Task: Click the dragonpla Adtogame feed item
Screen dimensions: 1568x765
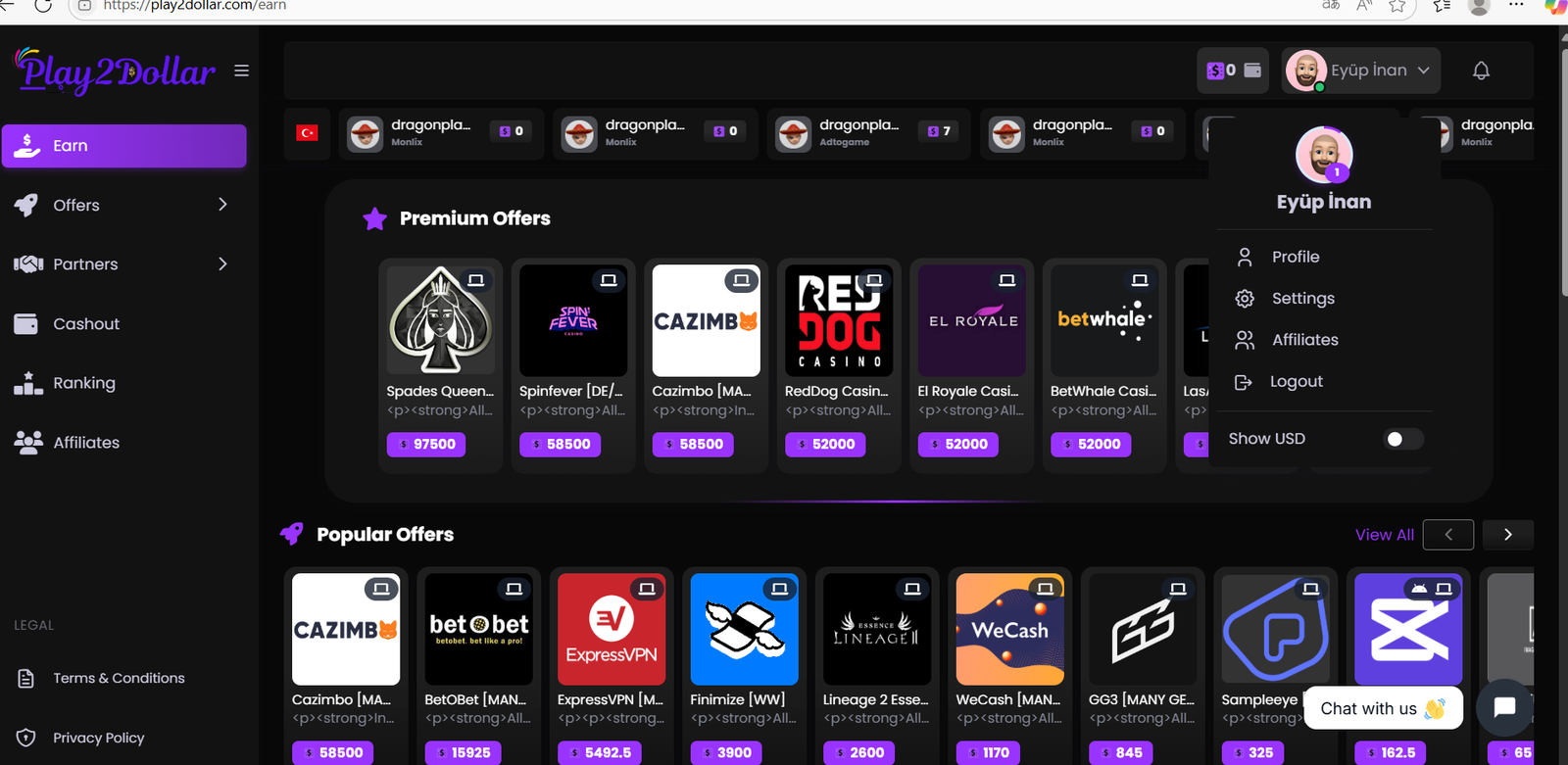Action: [x=868, y=133]
